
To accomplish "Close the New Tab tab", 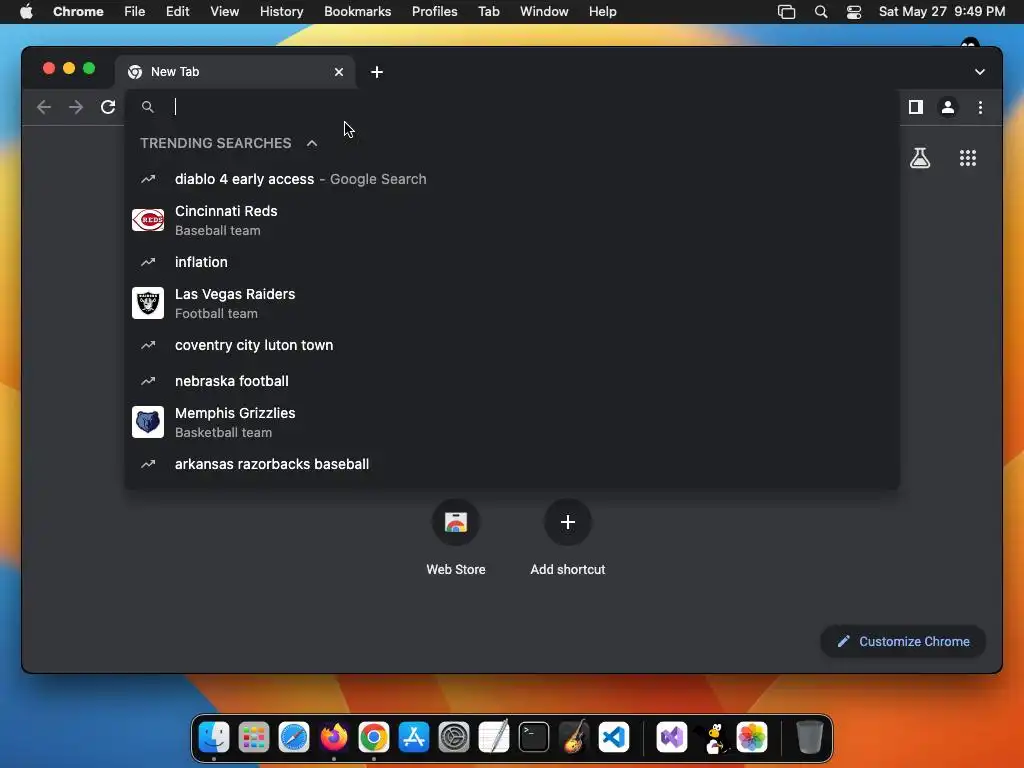I will tap(339, 72).
